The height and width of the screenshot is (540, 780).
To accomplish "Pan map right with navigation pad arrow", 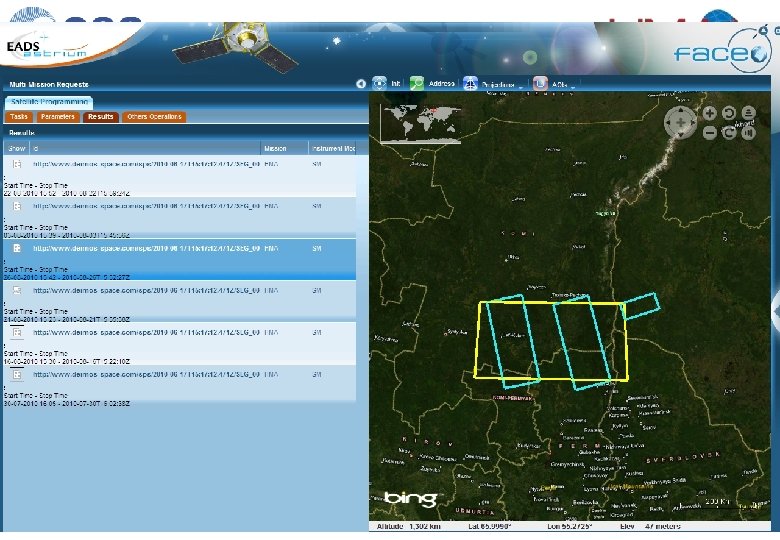I will point(692,122).
